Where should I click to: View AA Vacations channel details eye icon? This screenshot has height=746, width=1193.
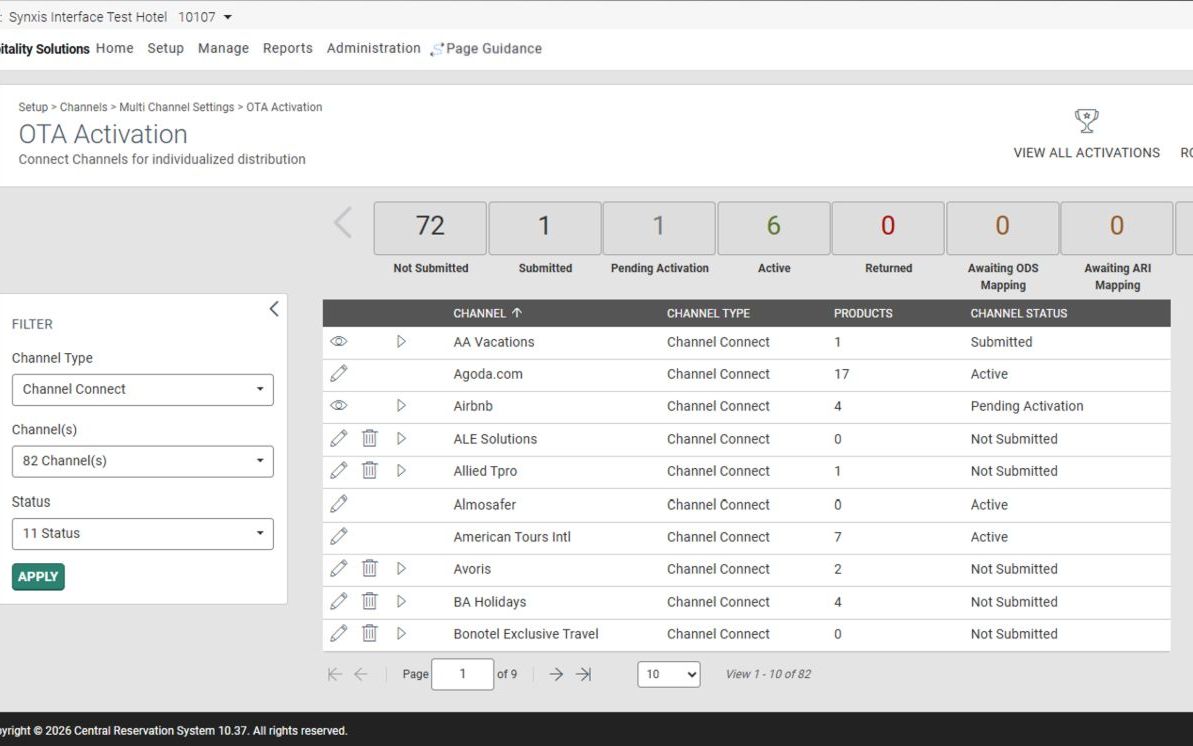pos(339,342)
